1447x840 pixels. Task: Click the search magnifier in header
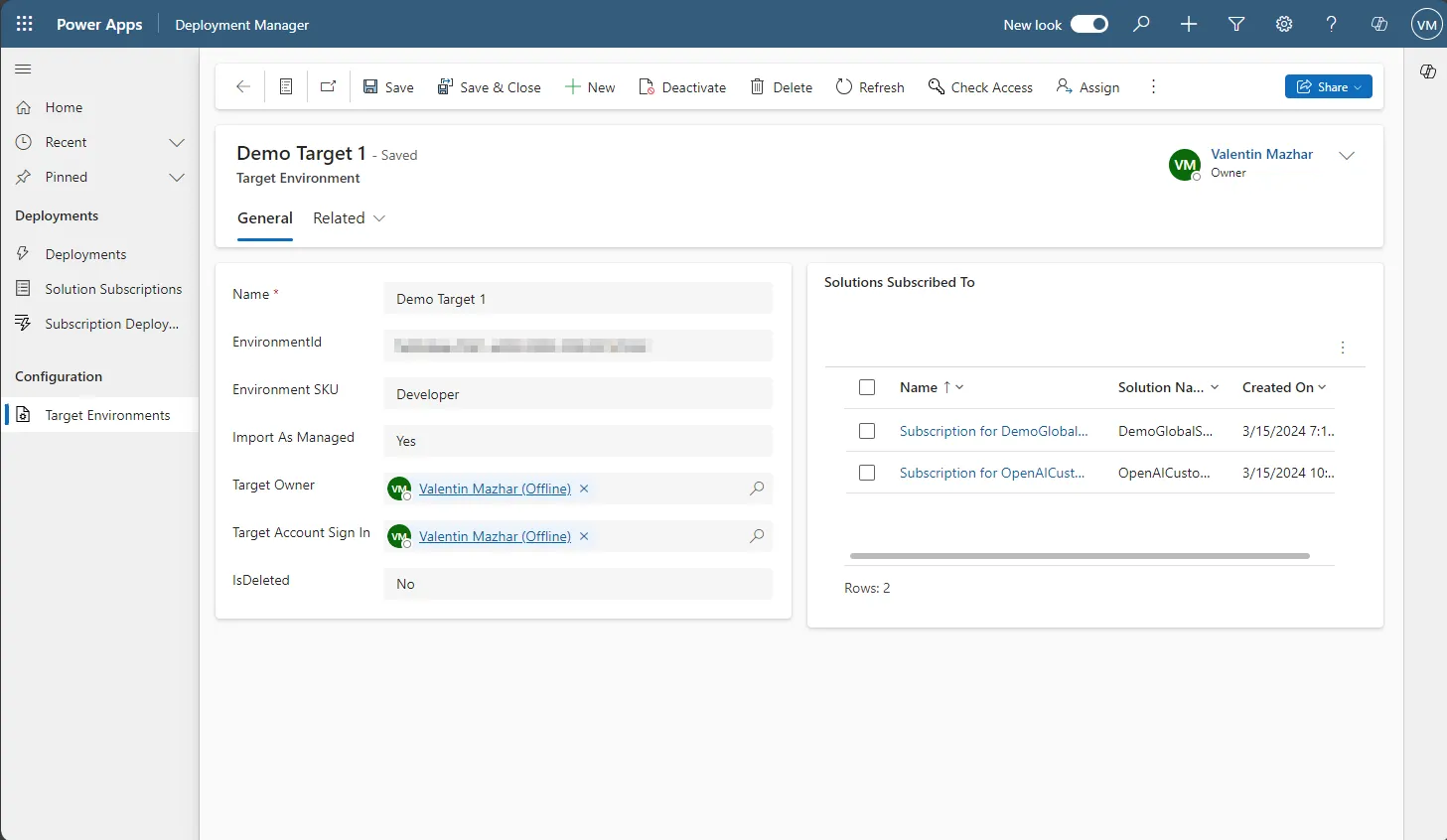coord(1141,24)
